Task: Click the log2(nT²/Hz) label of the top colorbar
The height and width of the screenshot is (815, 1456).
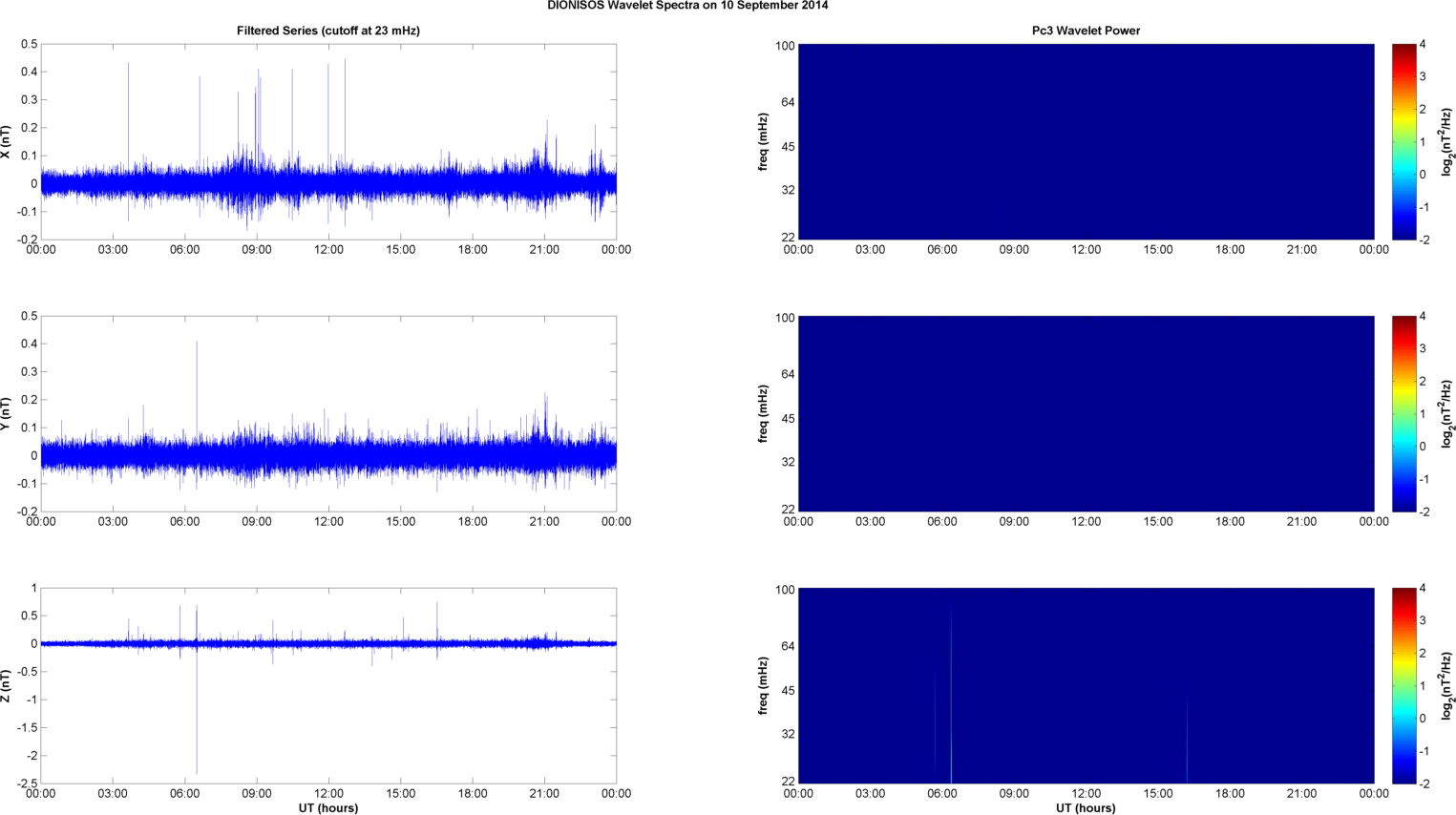Action: tap(1446, 141)
